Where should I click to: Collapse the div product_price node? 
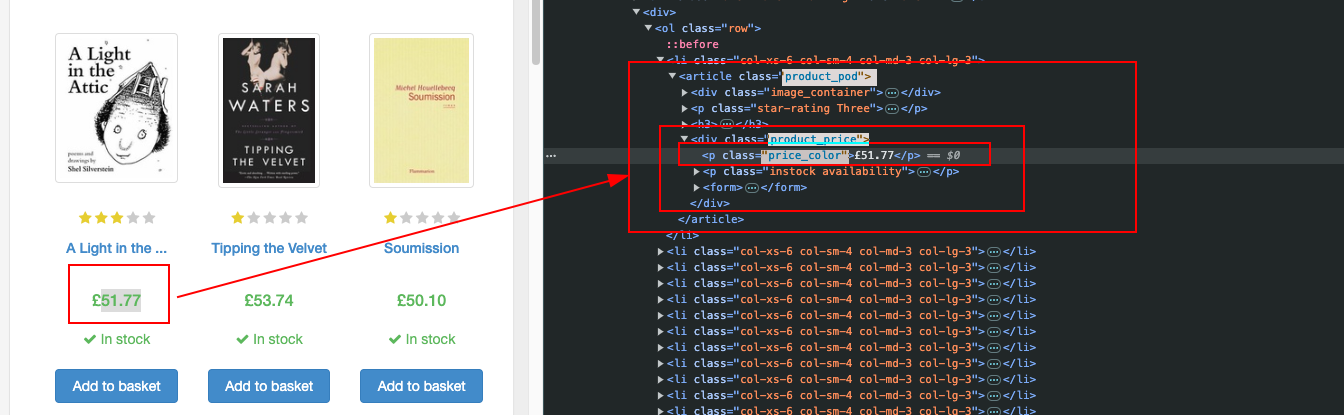[x=685, y=140]
